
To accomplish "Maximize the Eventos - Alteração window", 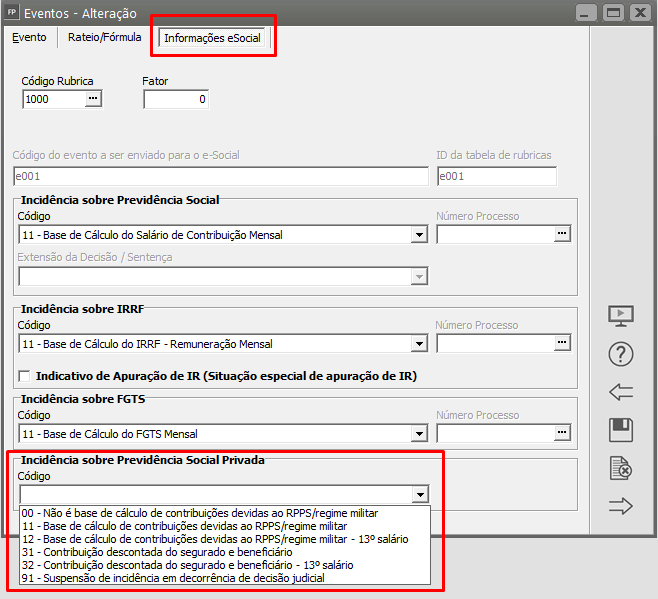I will click(614, 13).
